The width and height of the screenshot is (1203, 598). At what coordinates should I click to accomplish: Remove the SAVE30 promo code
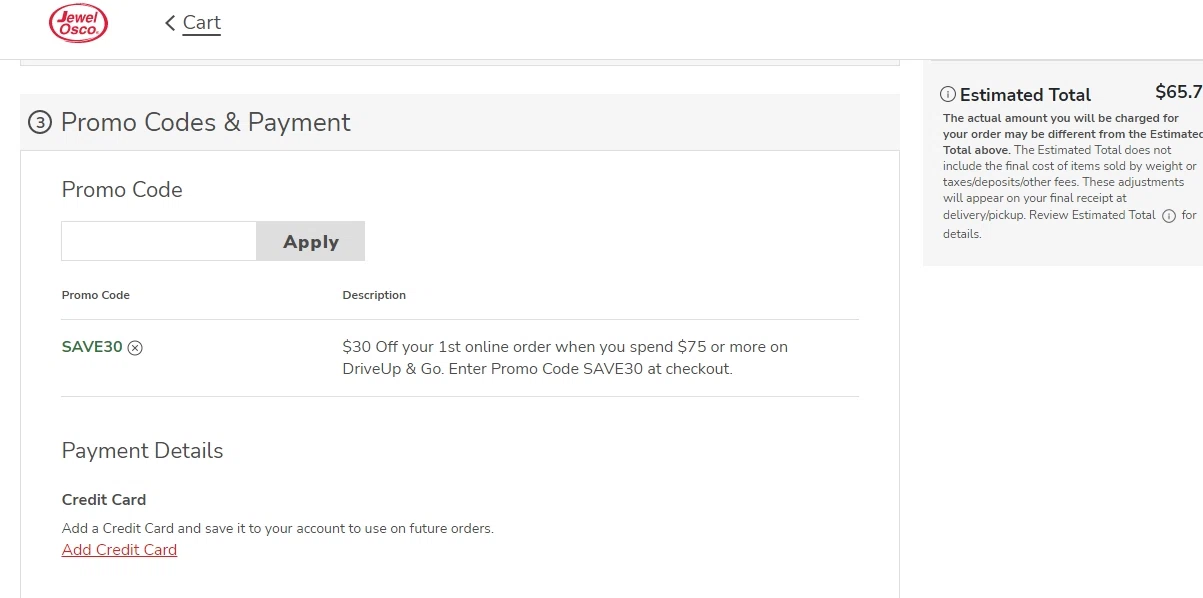point(135,348)
